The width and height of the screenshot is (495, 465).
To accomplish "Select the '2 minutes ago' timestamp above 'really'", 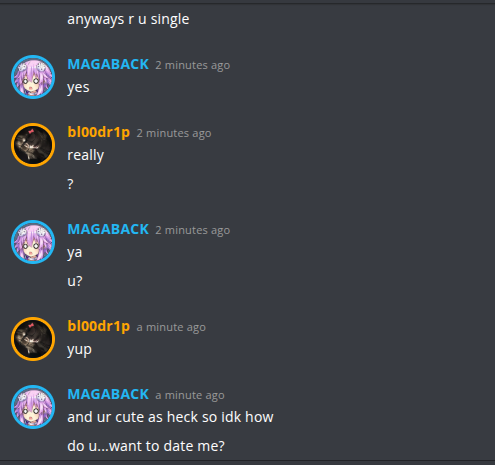I will click(174, 133).
